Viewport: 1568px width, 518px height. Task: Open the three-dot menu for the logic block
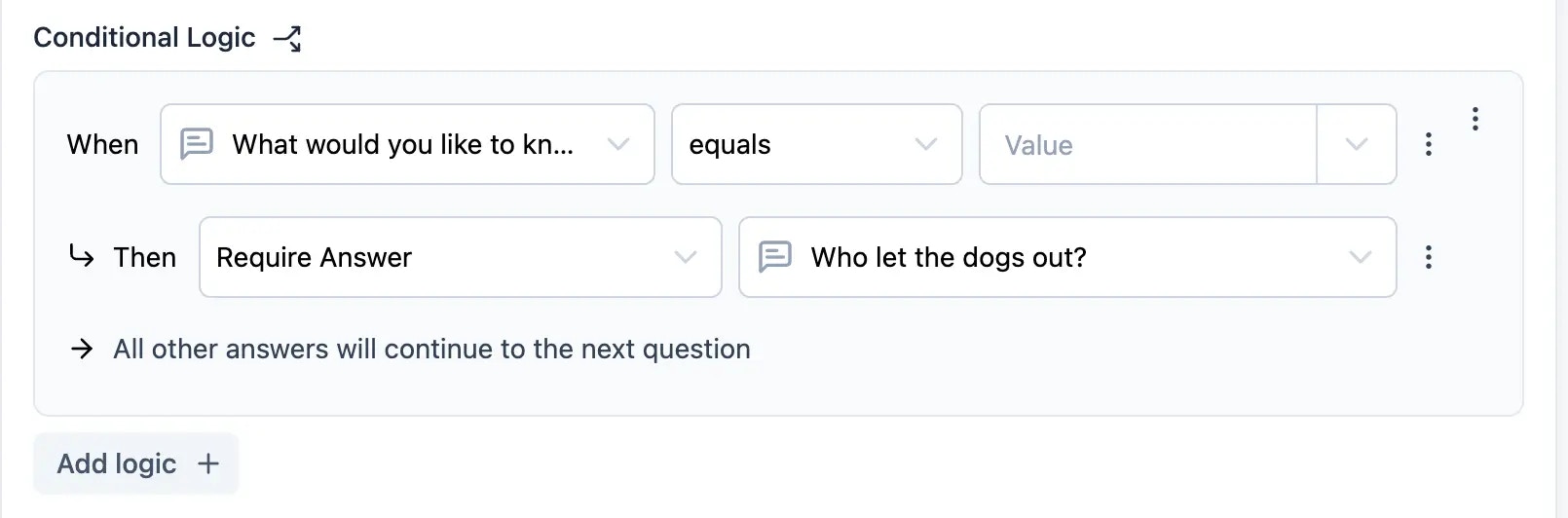click(x=1475, y=119)
